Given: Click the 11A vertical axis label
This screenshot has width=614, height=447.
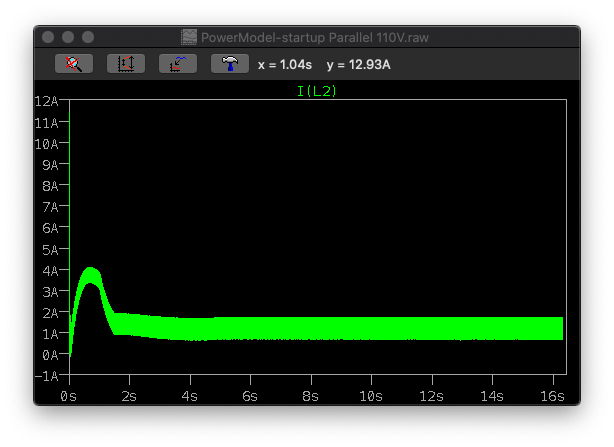Looking at the screenshot, I should tap(47, 123).
